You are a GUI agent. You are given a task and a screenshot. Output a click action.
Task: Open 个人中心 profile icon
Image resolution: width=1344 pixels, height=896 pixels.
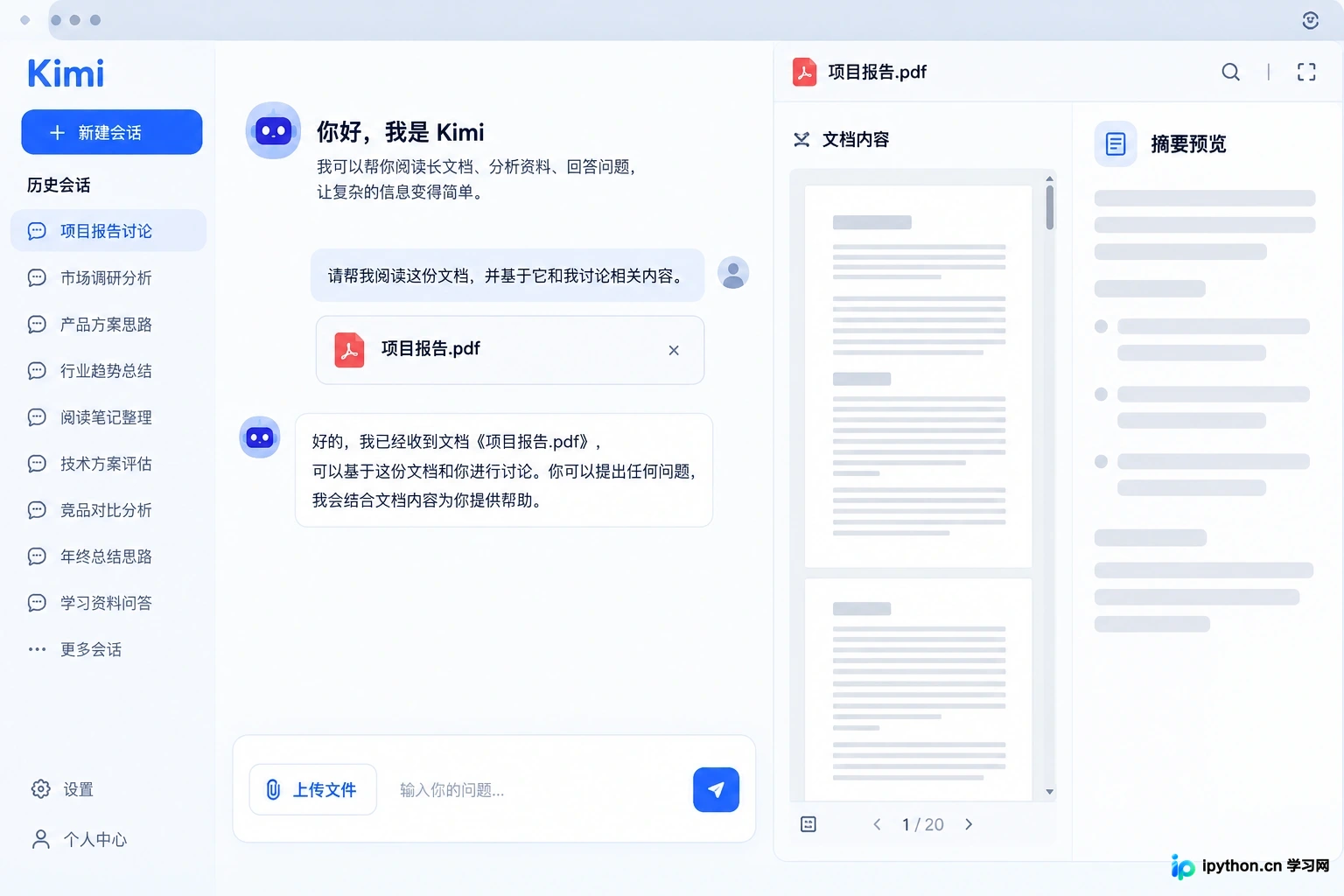coord(40,839)
